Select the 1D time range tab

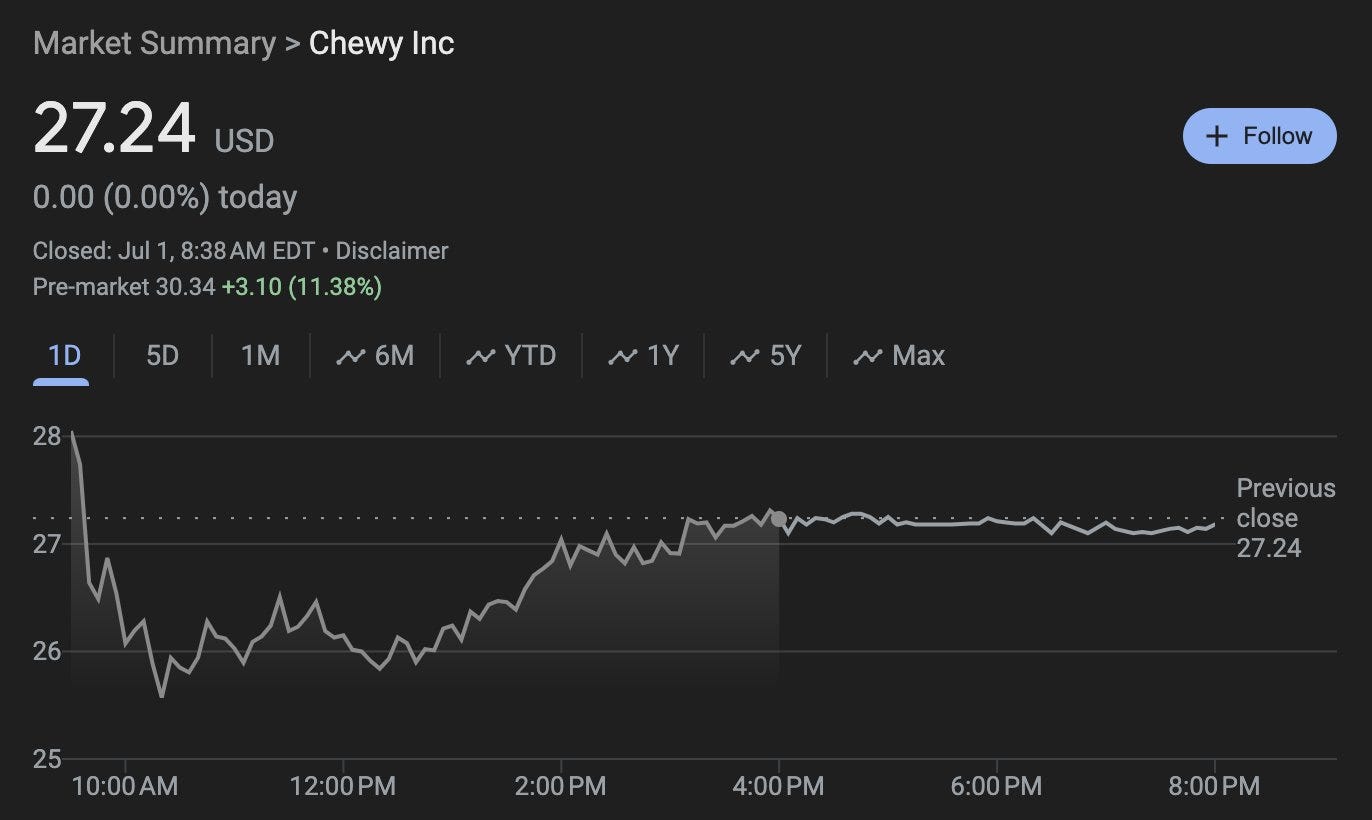tap(64, 356)
